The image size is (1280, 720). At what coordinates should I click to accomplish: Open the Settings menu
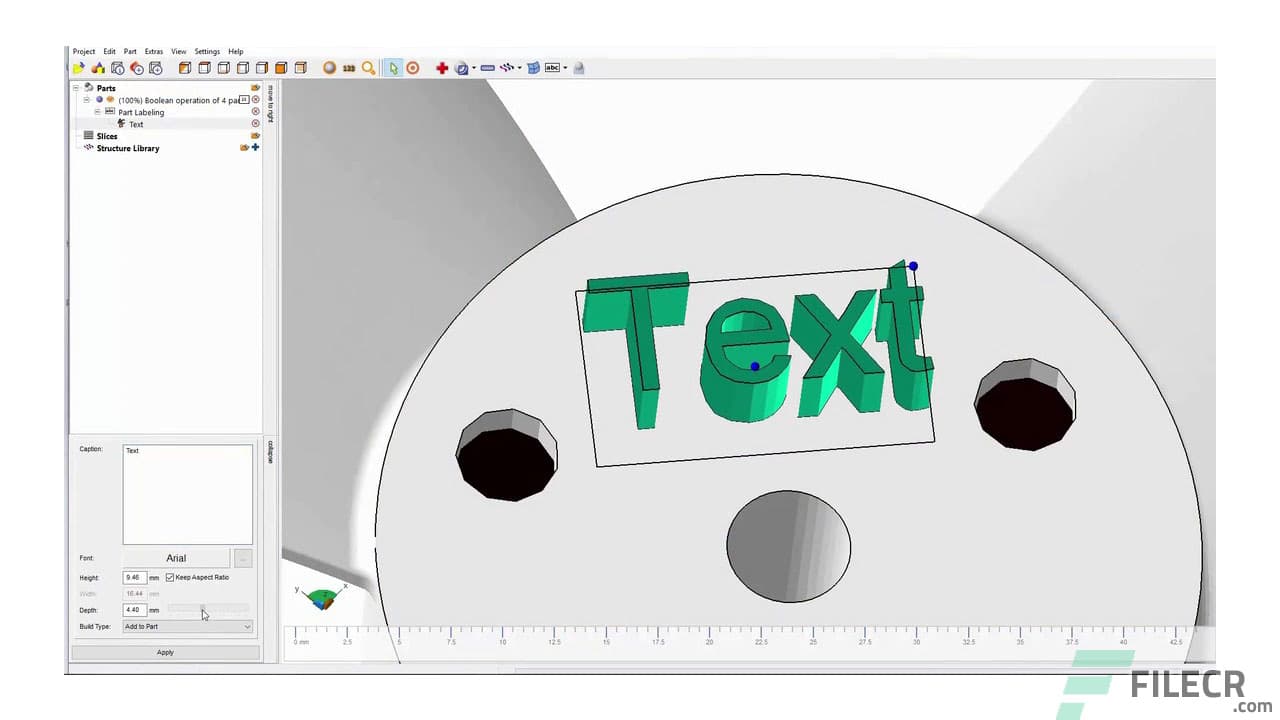coord(207,51)
